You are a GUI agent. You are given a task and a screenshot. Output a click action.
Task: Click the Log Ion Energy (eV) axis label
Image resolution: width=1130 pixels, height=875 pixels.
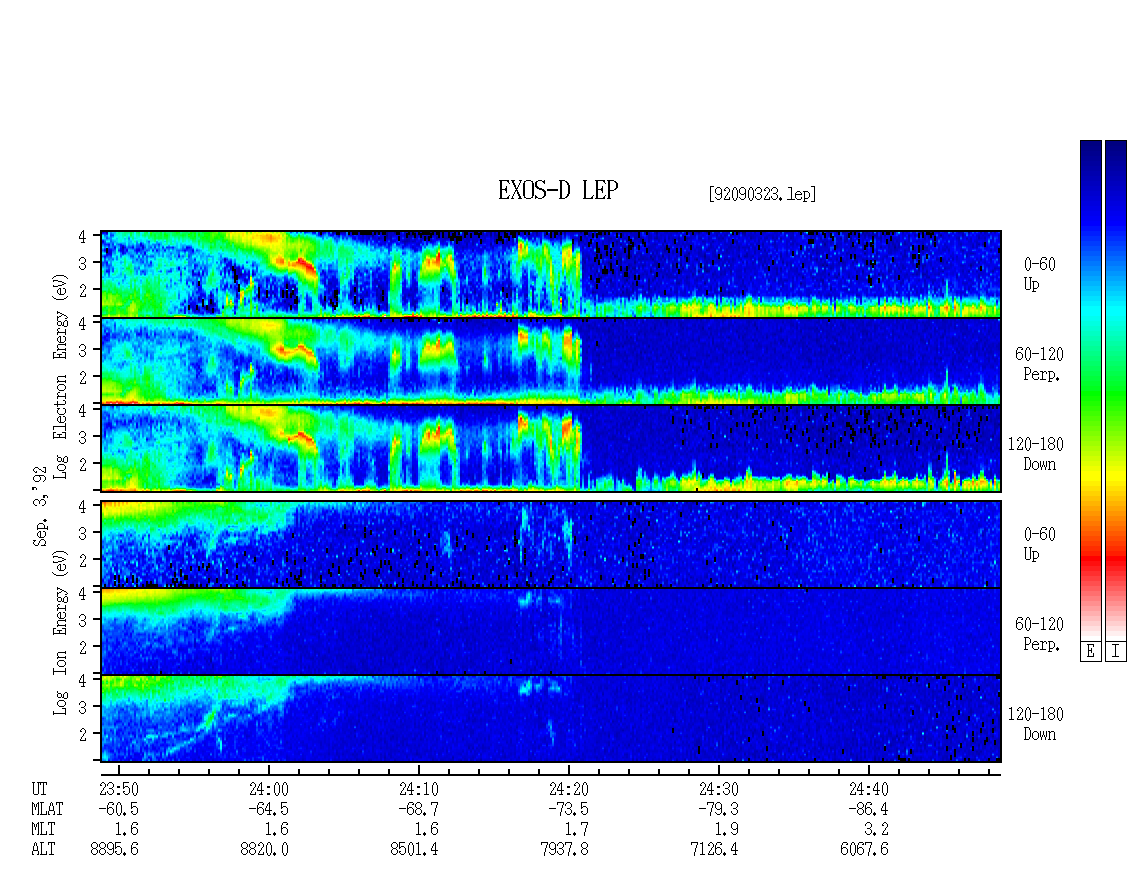[x=61, y=633]
